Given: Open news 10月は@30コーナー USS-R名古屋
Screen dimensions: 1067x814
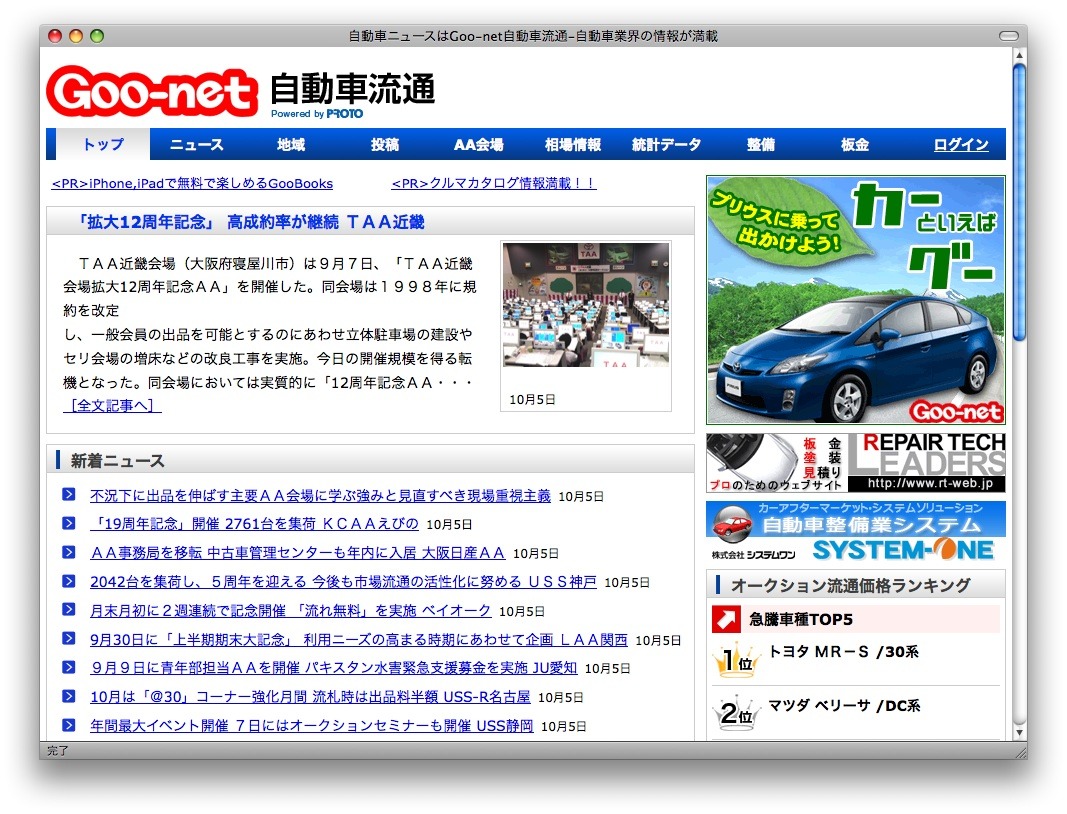Looking at the screenshot, I should tap(310, 697).
